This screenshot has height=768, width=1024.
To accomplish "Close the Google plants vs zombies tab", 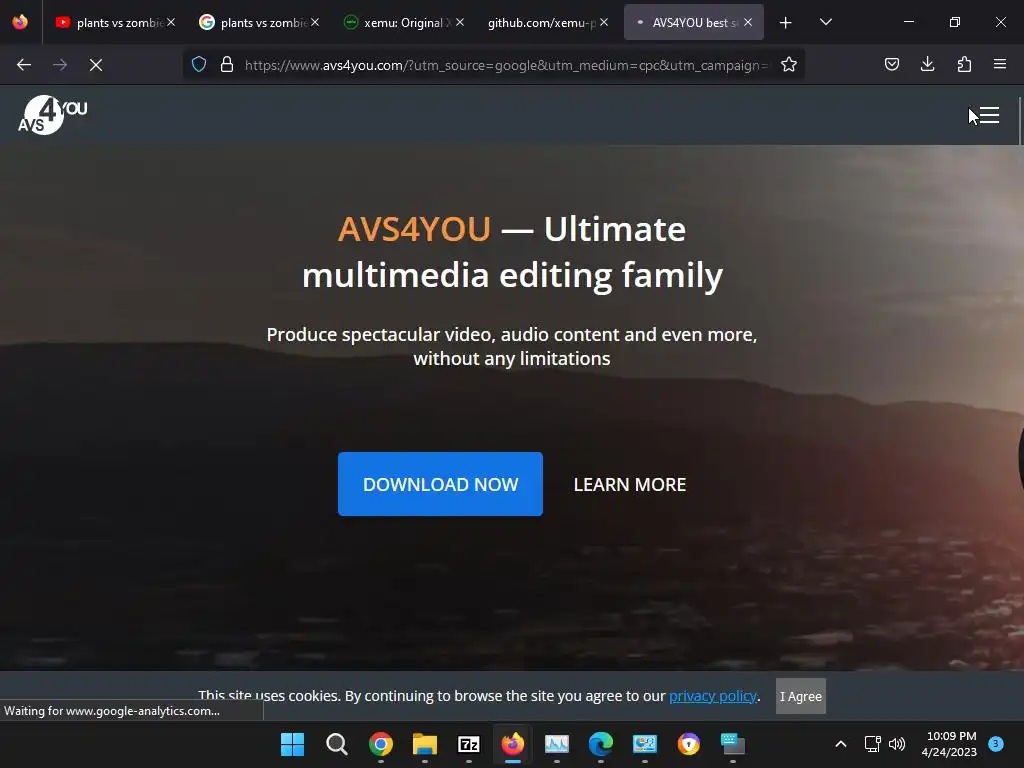I will pyautogui.click(x=315, y=22).
